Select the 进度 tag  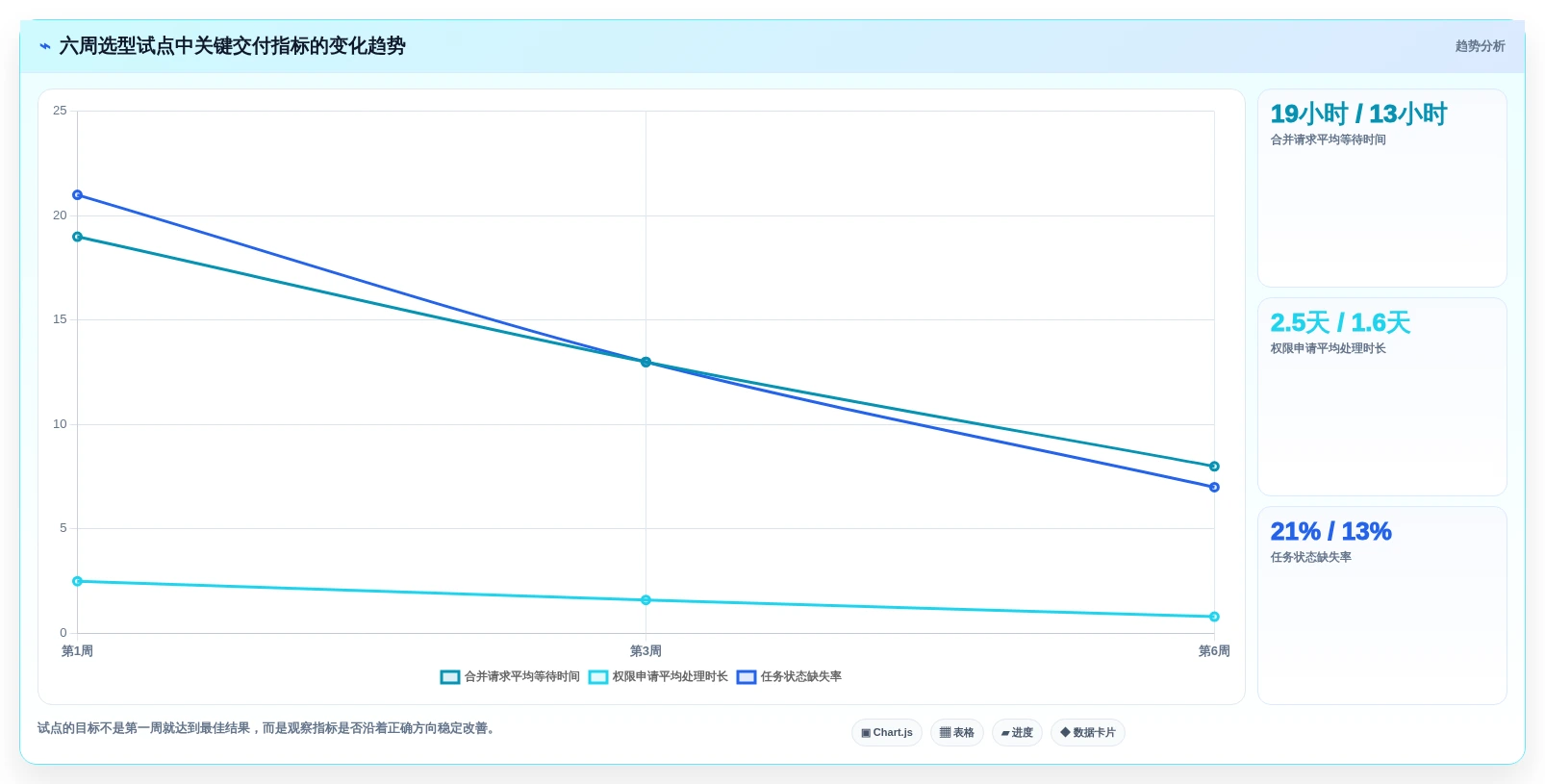(x=1017, y=733)
